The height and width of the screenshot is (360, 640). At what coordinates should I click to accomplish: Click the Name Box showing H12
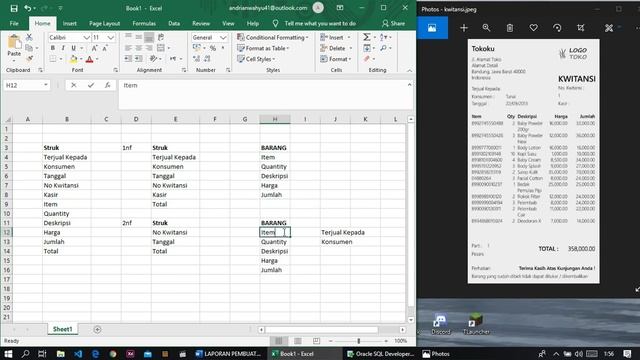tap(27, 85)
